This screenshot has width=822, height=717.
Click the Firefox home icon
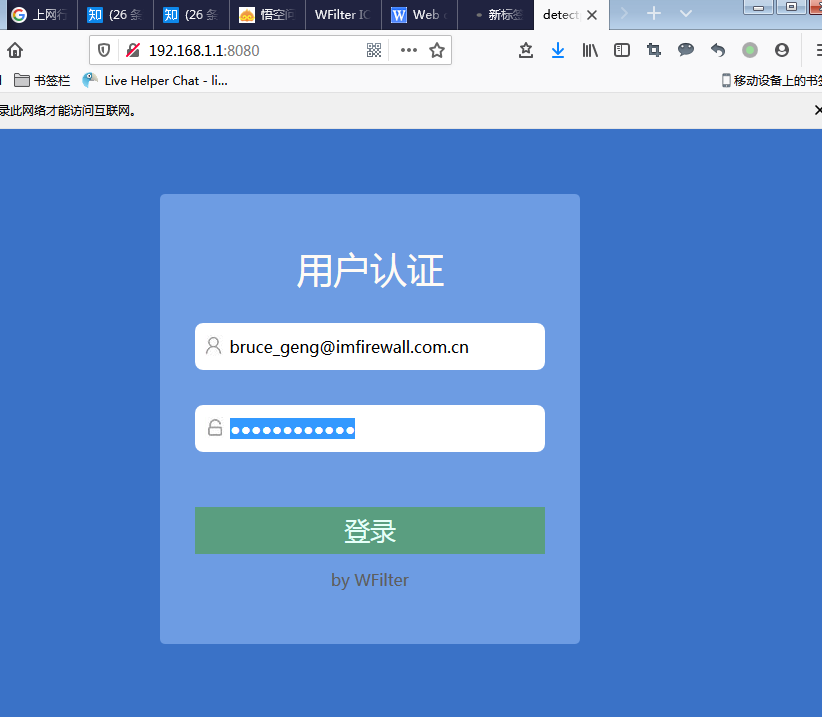click(15, 50)
